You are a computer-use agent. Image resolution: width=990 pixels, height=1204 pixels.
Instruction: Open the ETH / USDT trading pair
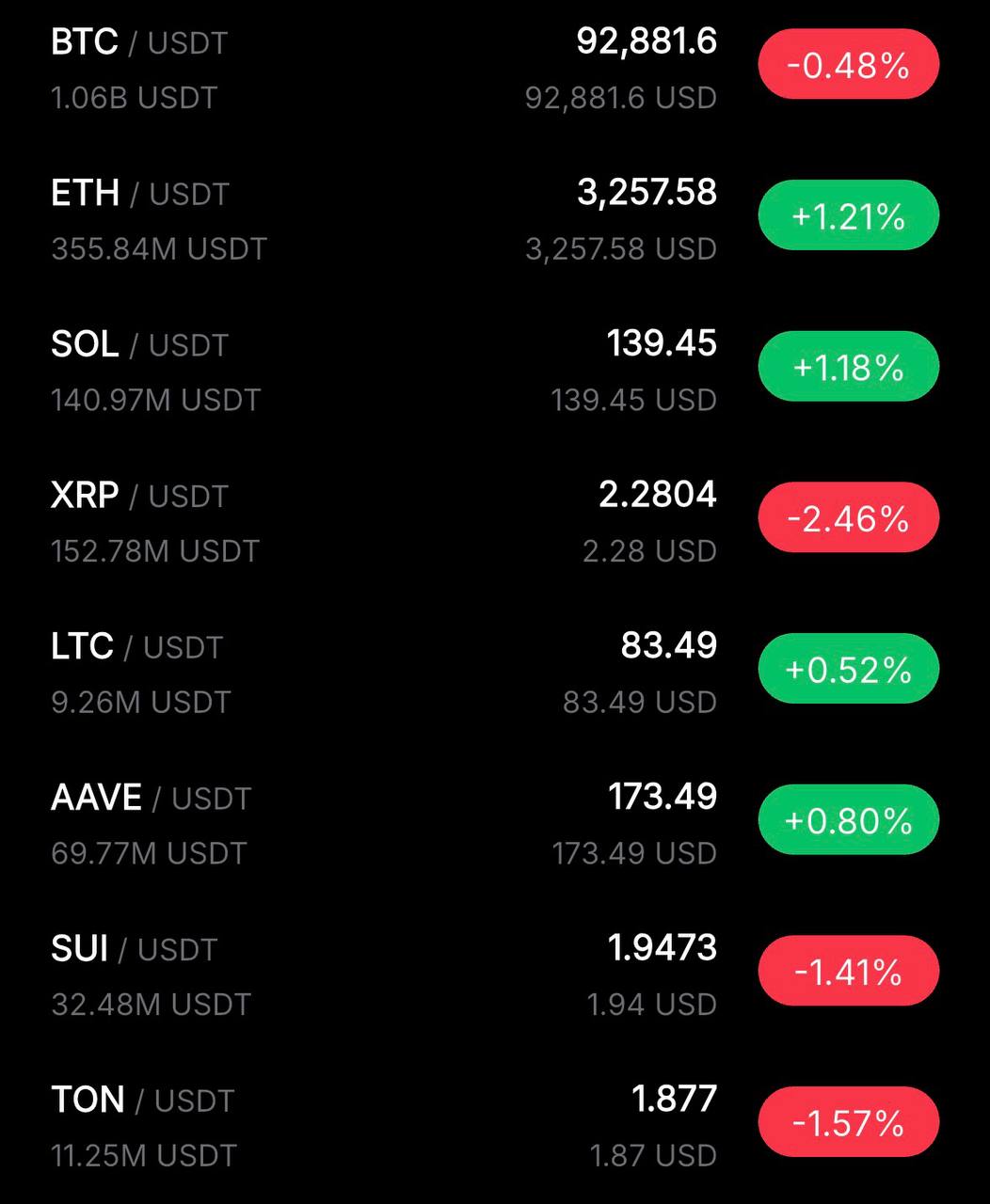[139, 195]
